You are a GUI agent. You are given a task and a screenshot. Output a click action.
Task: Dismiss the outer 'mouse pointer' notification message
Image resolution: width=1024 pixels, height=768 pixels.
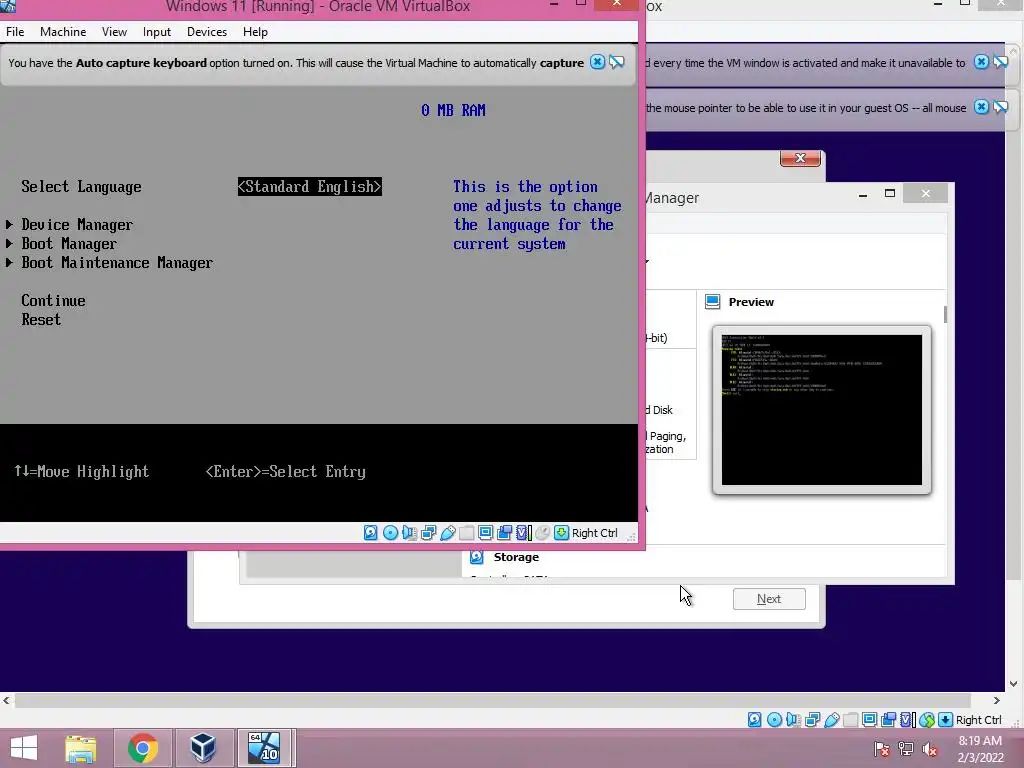[981, 107]
